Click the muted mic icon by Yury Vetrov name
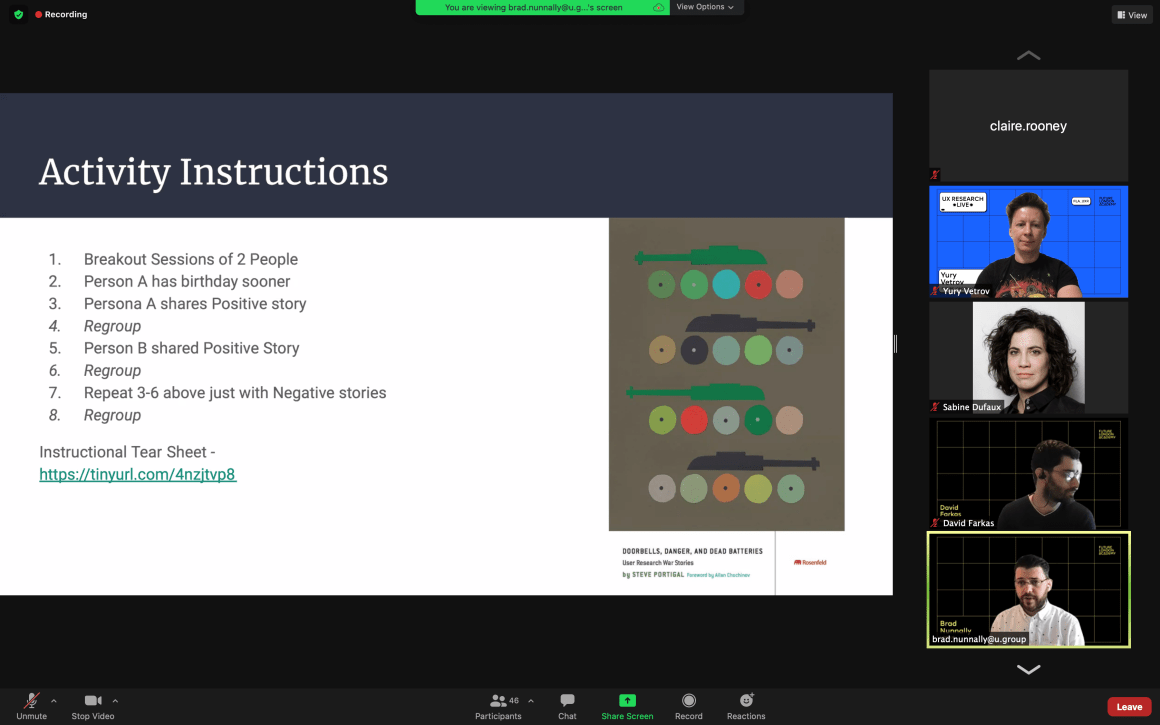Viewport: 1160px width, 725px height. click(935, 291)
